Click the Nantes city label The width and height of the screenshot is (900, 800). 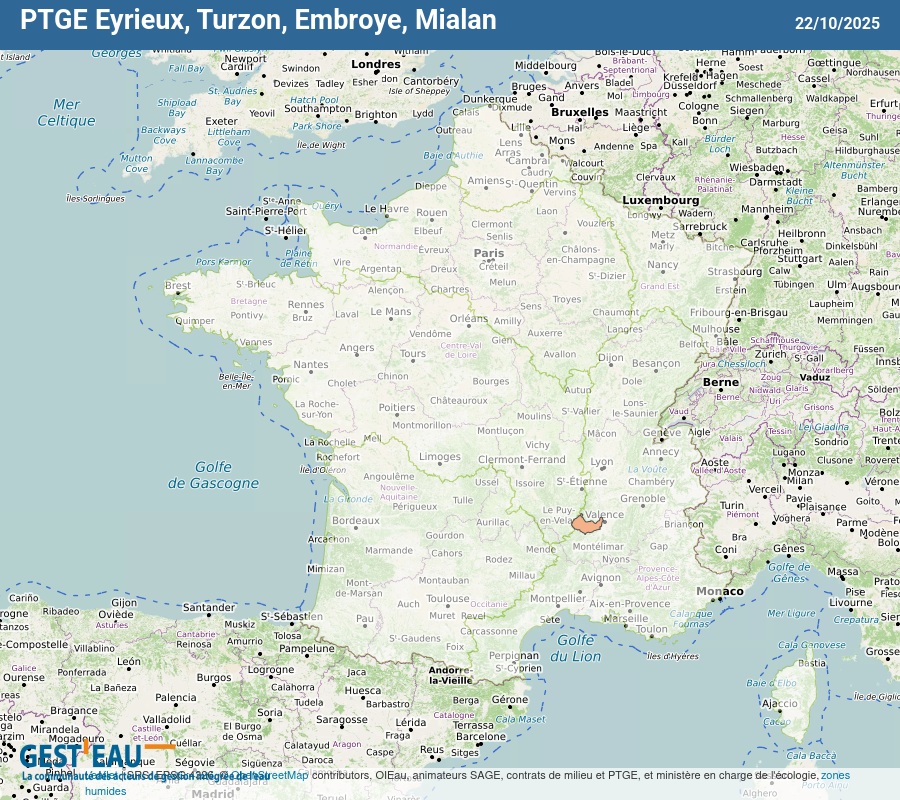(310, 365)
